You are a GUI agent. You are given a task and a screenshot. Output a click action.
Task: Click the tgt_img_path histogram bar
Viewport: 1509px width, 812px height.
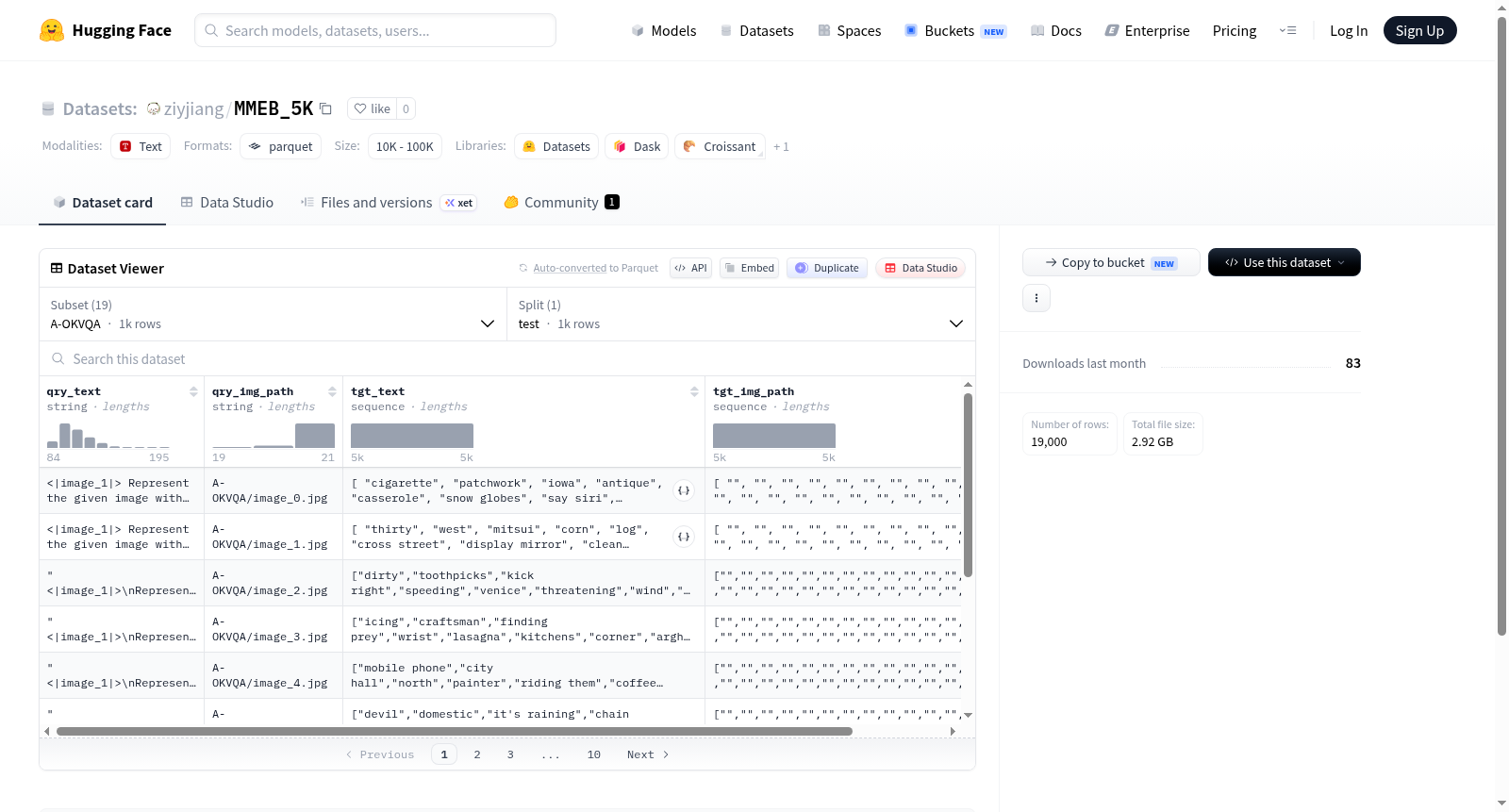tap(774, 436)
